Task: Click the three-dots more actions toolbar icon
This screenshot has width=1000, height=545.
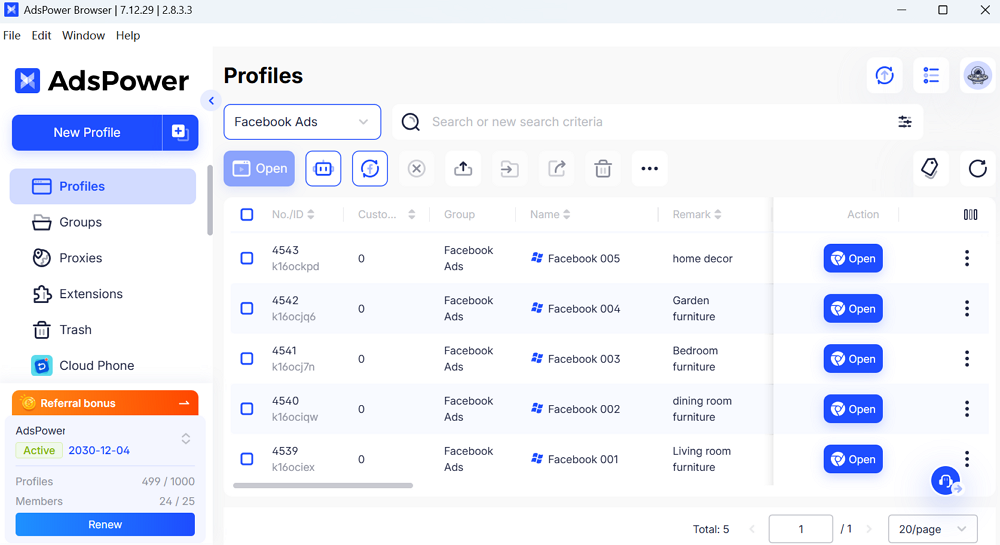Action: point(650,169)
